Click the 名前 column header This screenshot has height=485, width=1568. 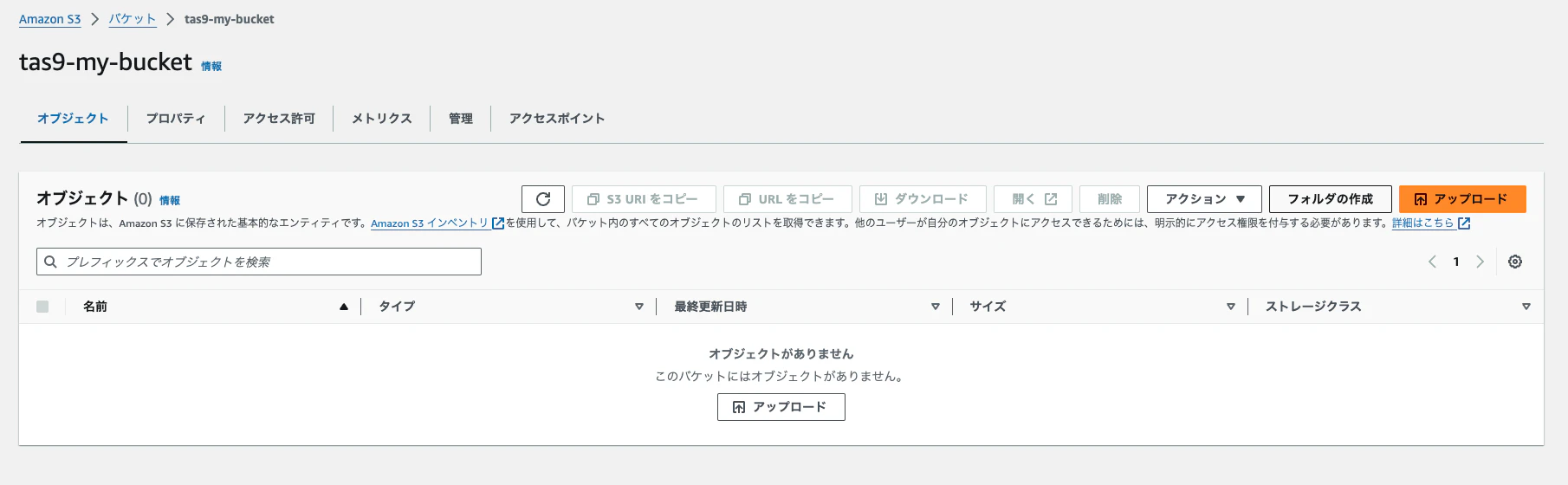(x=95, y=307)
